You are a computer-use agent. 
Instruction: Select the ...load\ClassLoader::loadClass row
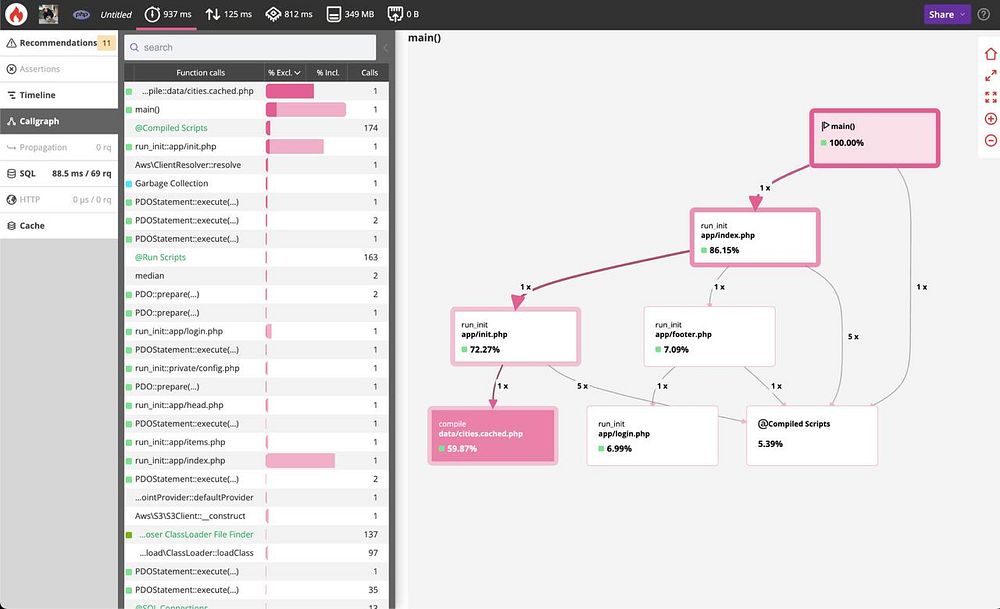(256, 554)
